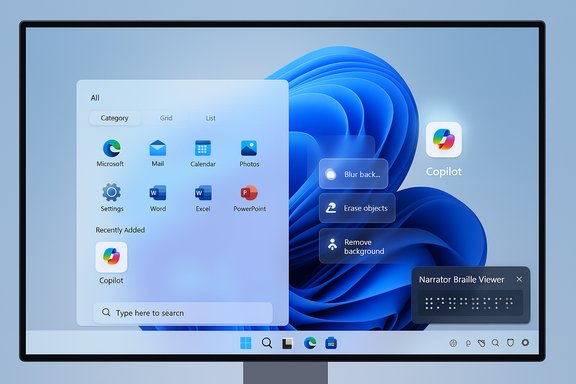Click the All heading in Start menu
Viewport: 576px width, 384px height.
pos(95,98)
